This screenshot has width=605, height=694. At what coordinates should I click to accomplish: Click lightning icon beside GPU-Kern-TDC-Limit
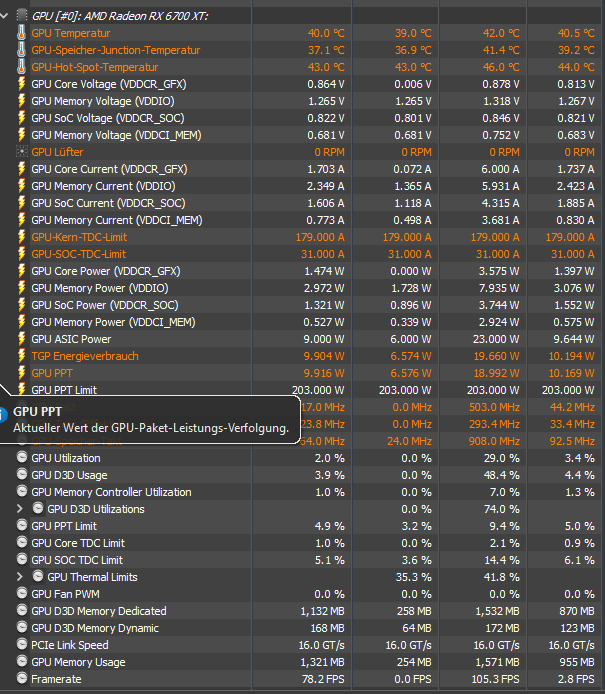click(21, 237)
